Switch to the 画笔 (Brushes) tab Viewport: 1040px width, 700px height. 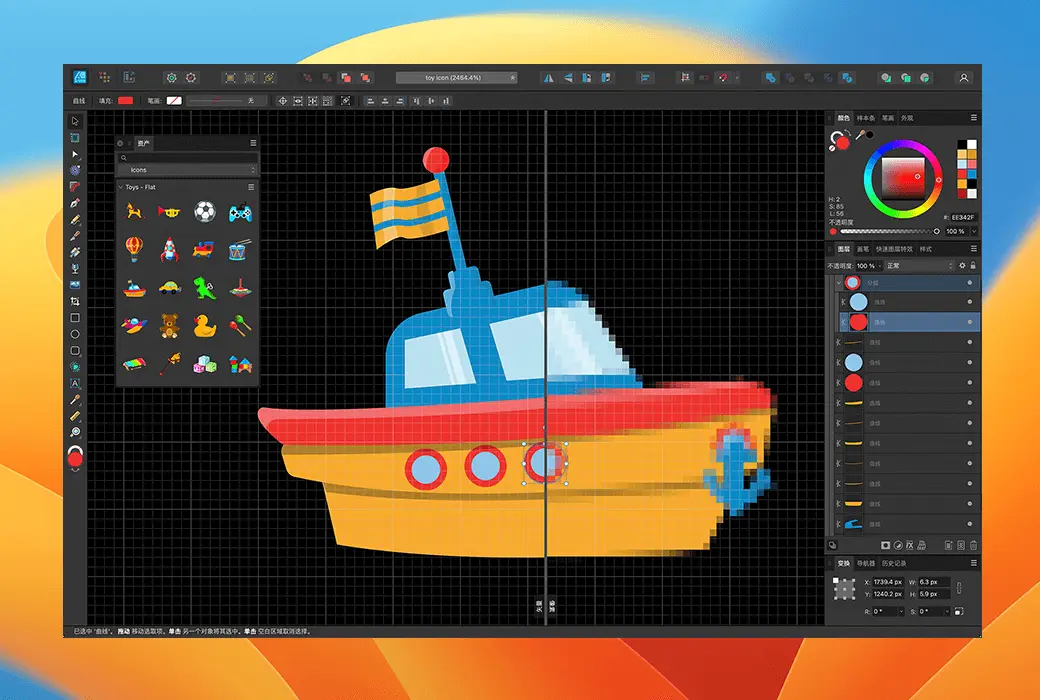863,249
